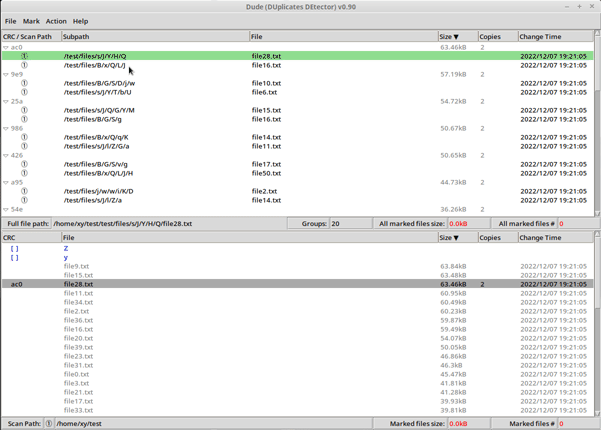601x430 pixels.
Task: Select file3.txt in bottom file list
Action: 76,383
